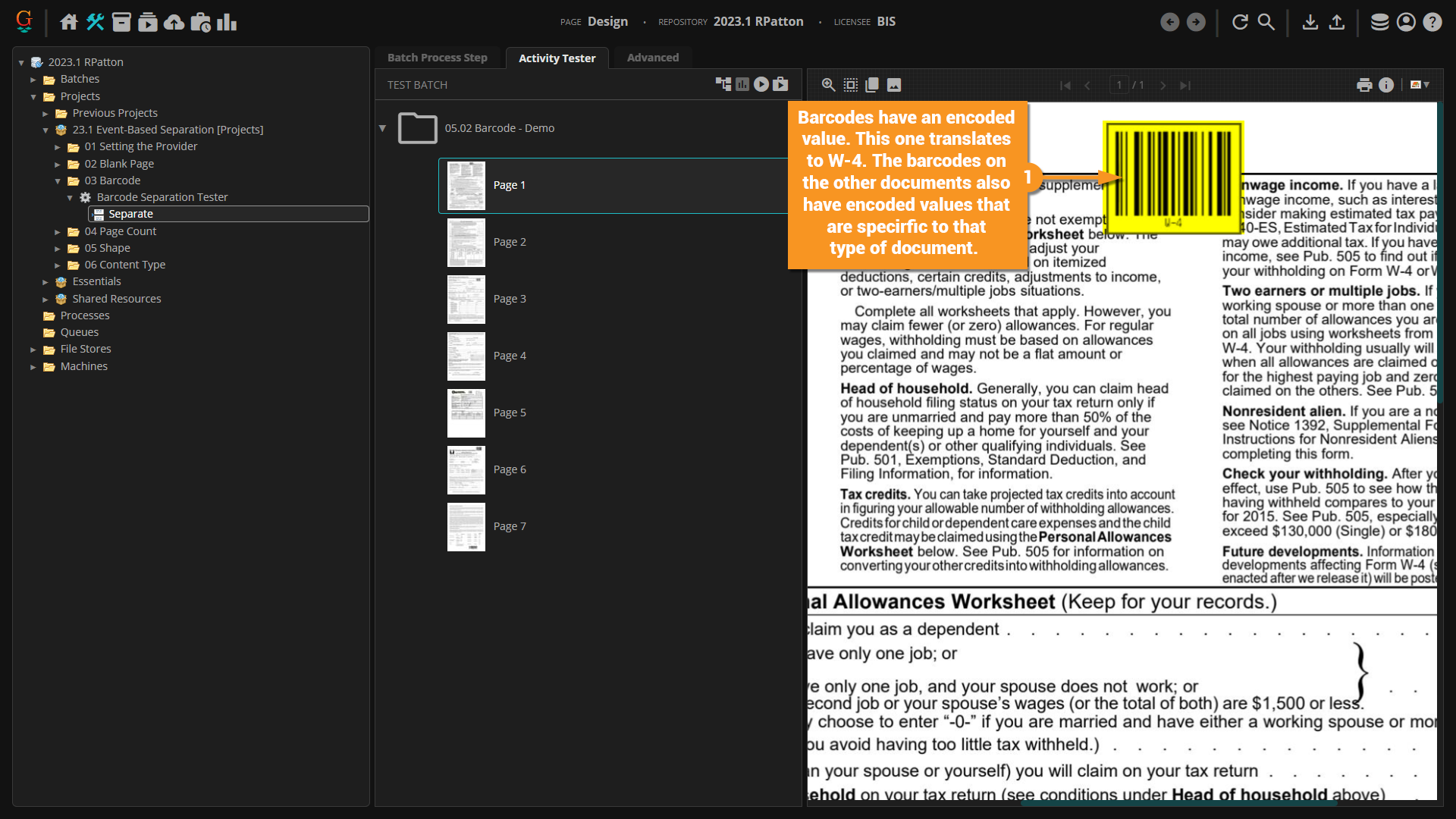The height and width of the screenshot is (819, 1456).
Task: Open the statistics bar chart icon in header
Action: click(x=227, y=22)
